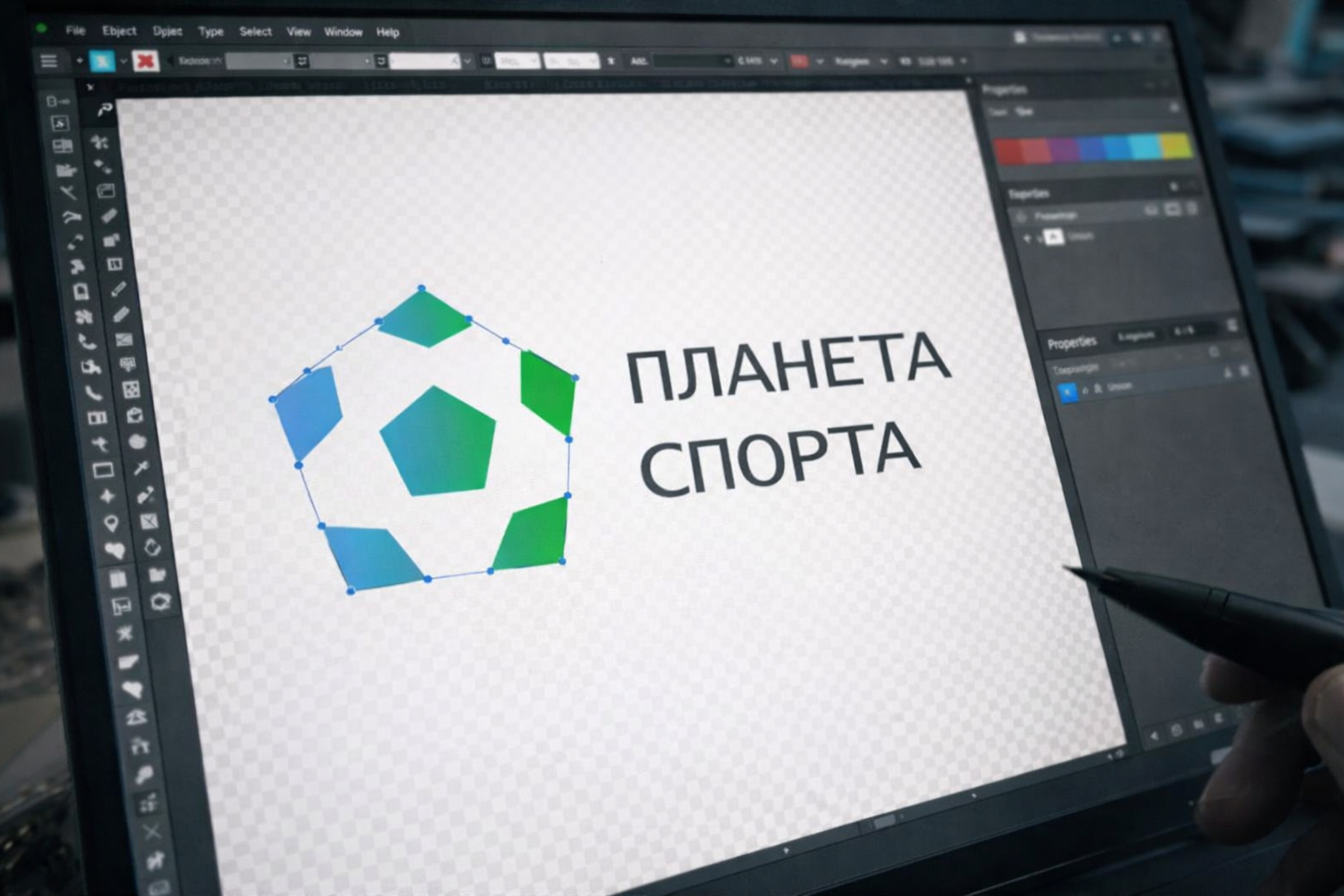The image size is (1344, 896).
Task: Select the heart shape tool in the toolbox
Action: click(115, 550)
